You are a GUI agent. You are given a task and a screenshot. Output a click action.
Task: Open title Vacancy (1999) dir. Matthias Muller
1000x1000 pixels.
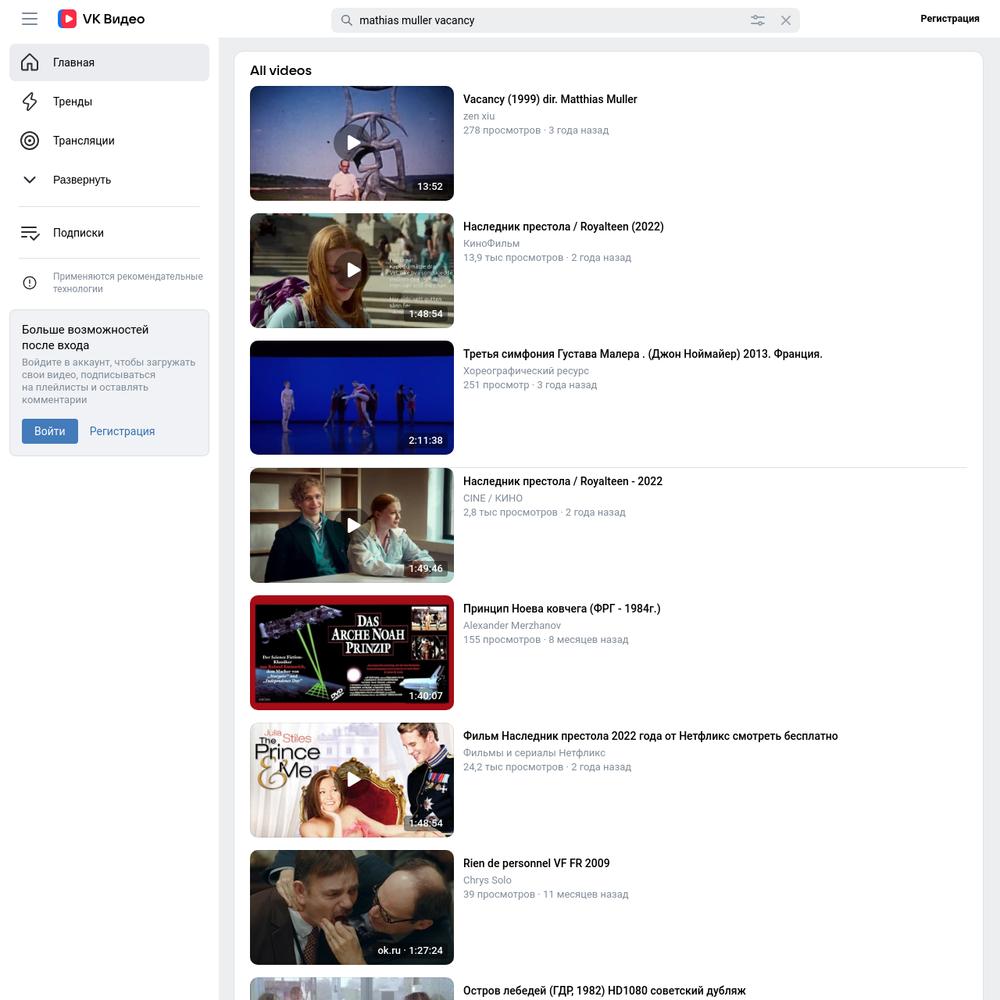point(550,99)
